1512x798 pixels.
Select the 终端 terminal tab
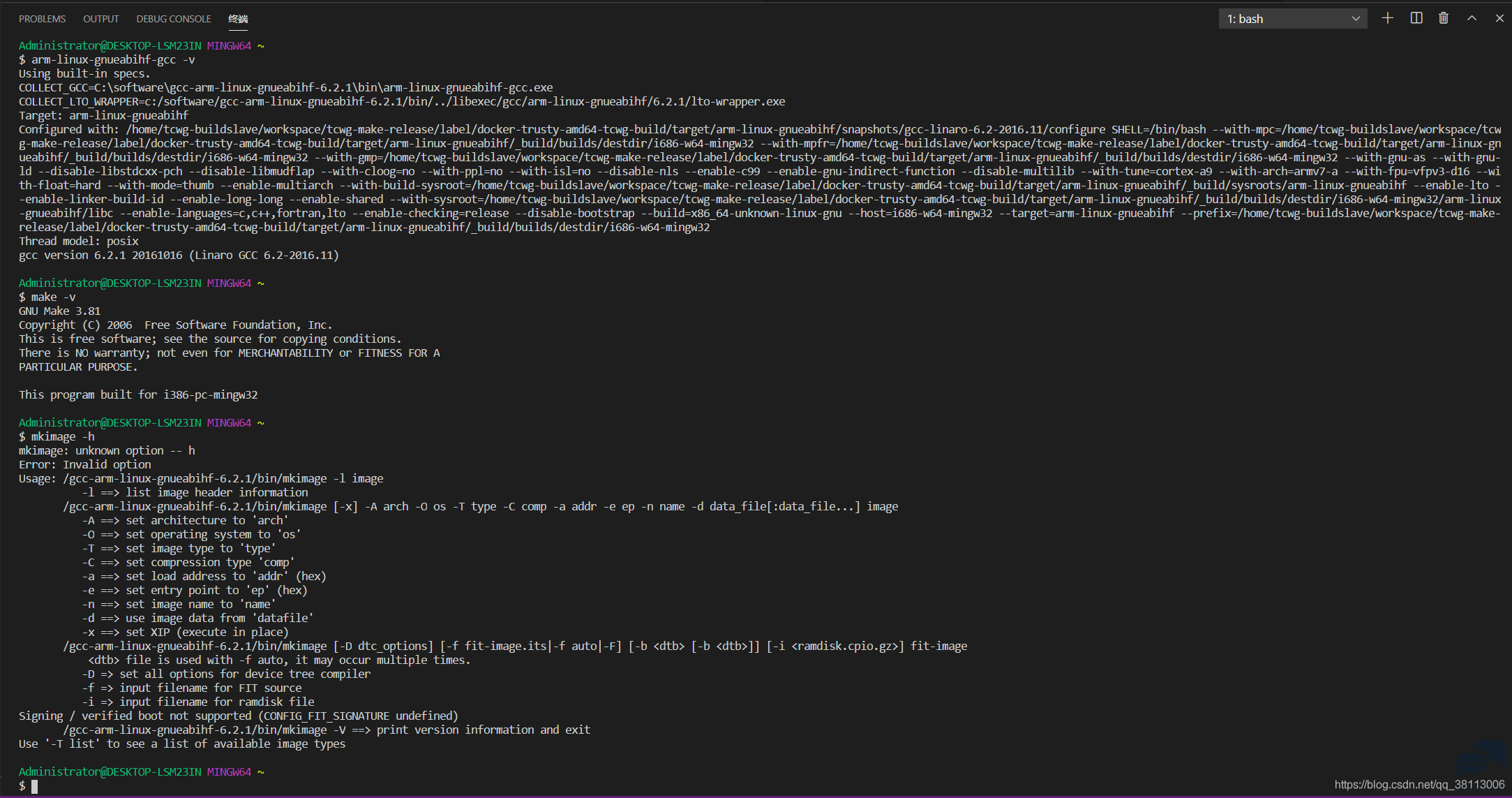(x=238, y=19)
